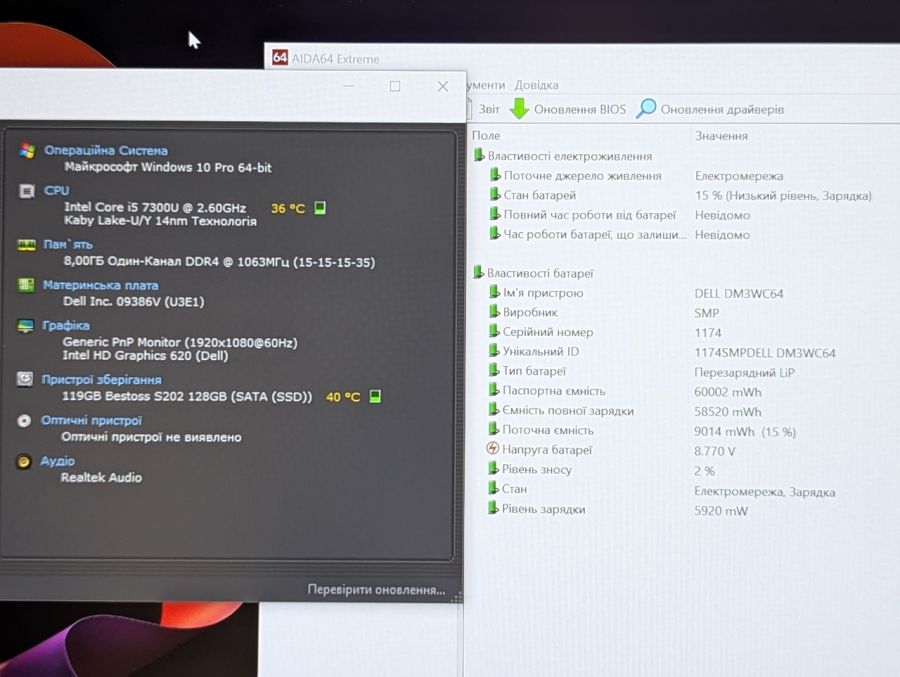Click the battery icon beside Виробник
Screen dimensions: 900x677
click(x=494, y=312)
